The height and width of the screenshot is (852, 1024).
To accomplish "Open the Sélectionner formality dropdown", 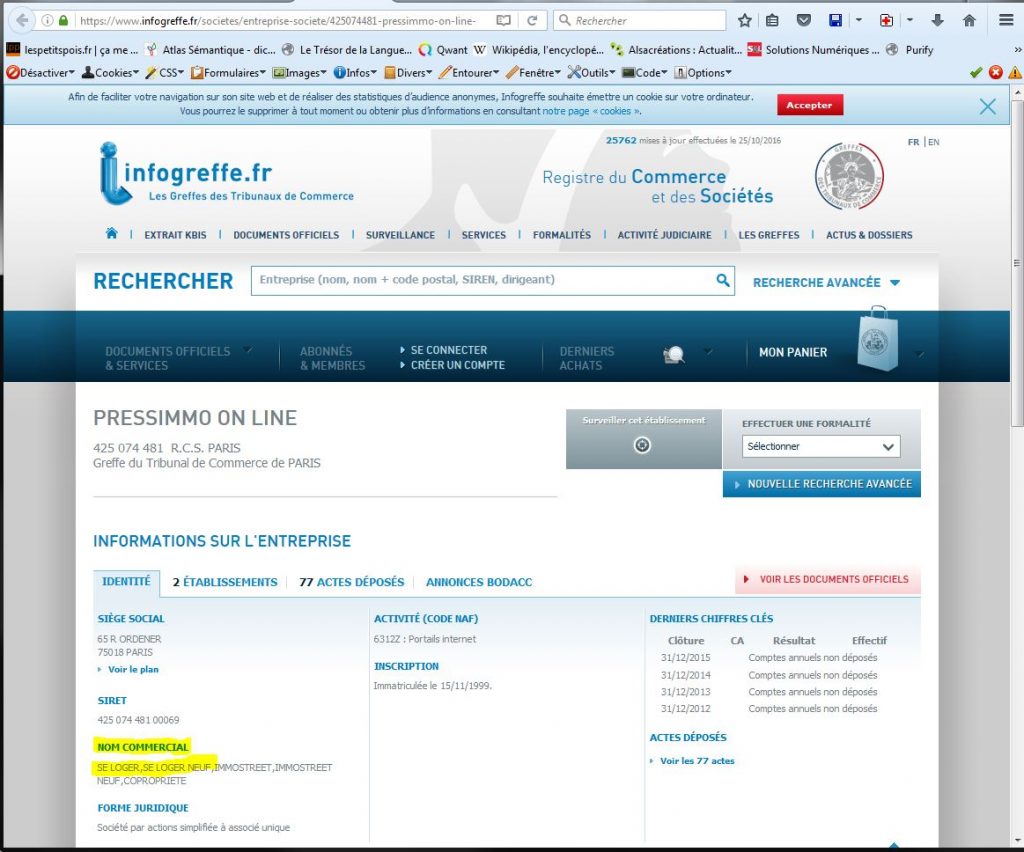I will [821, 446].
